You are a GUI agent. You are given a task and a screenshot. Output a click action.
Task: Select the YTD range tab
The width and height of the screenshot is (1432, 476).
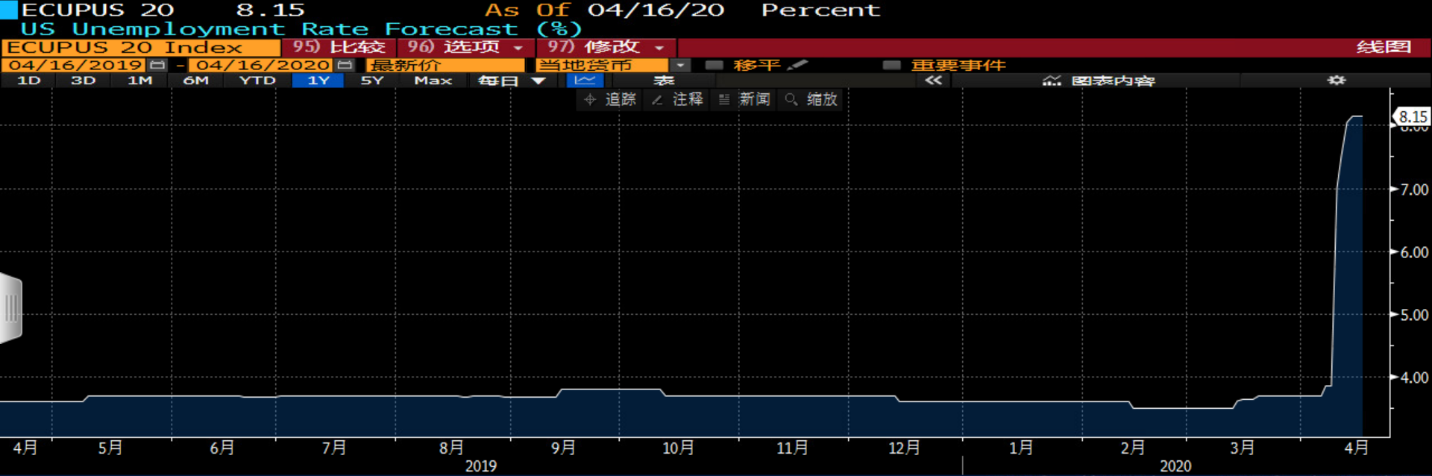pyautogui.click(x=257, y=80)
